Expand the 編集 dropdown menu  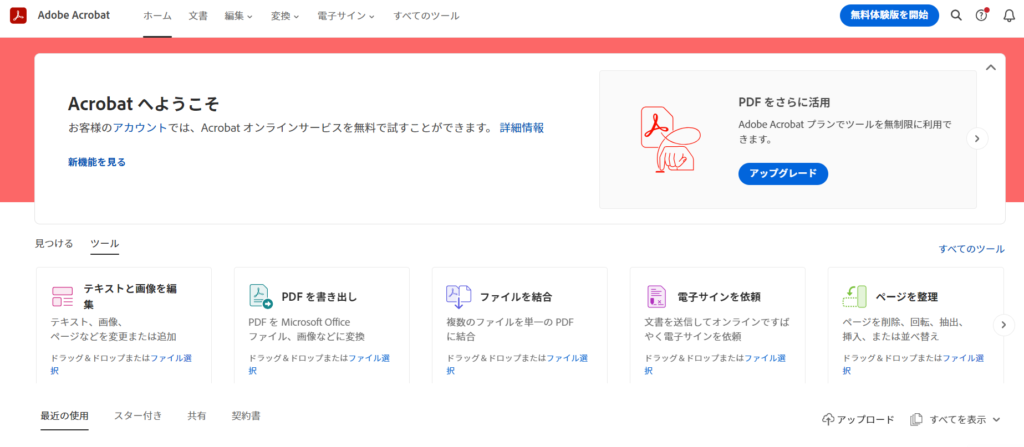coord(238,16)
